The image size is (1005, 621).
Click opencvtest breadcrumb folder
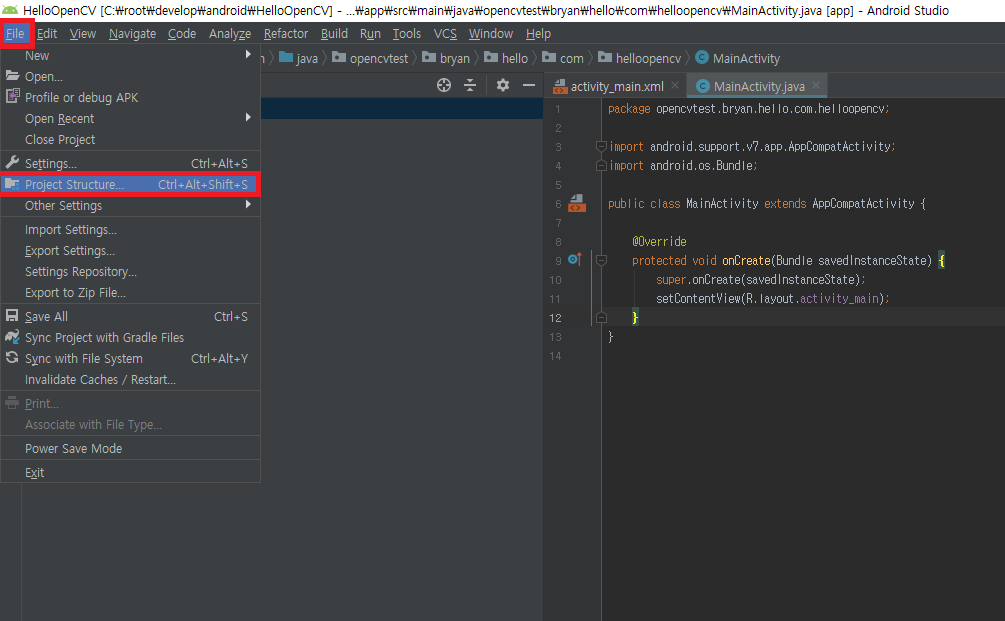point(370,58)
